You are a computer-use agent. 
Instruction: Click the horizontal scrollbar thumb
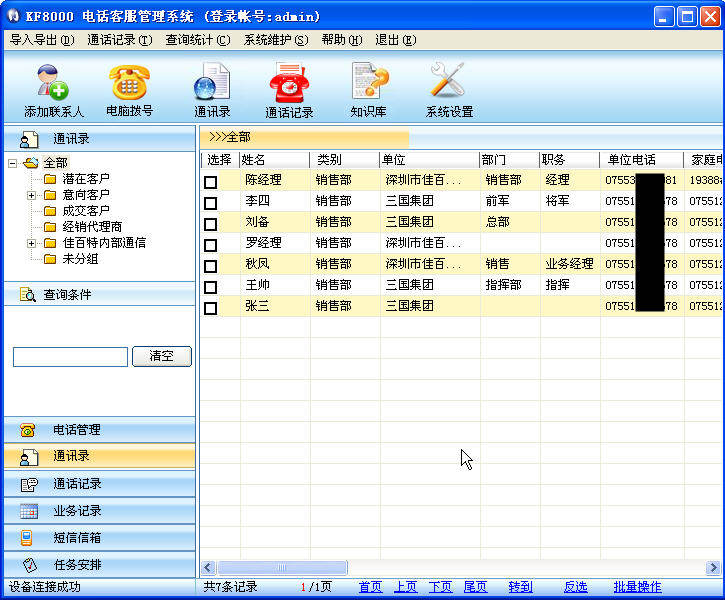(282, 567)
